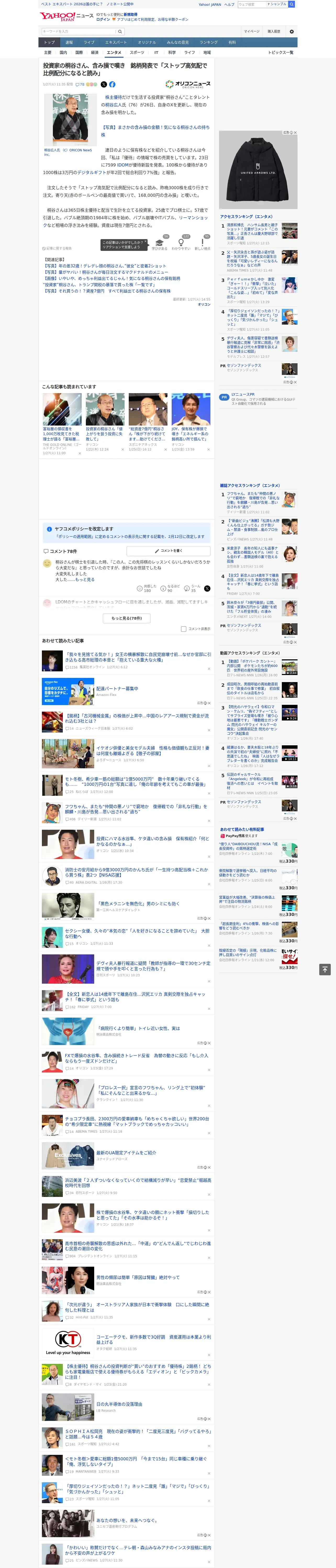Screen dimensions: 336x1568
Task: Click blue search button in top bar
Action: [292, 4]
